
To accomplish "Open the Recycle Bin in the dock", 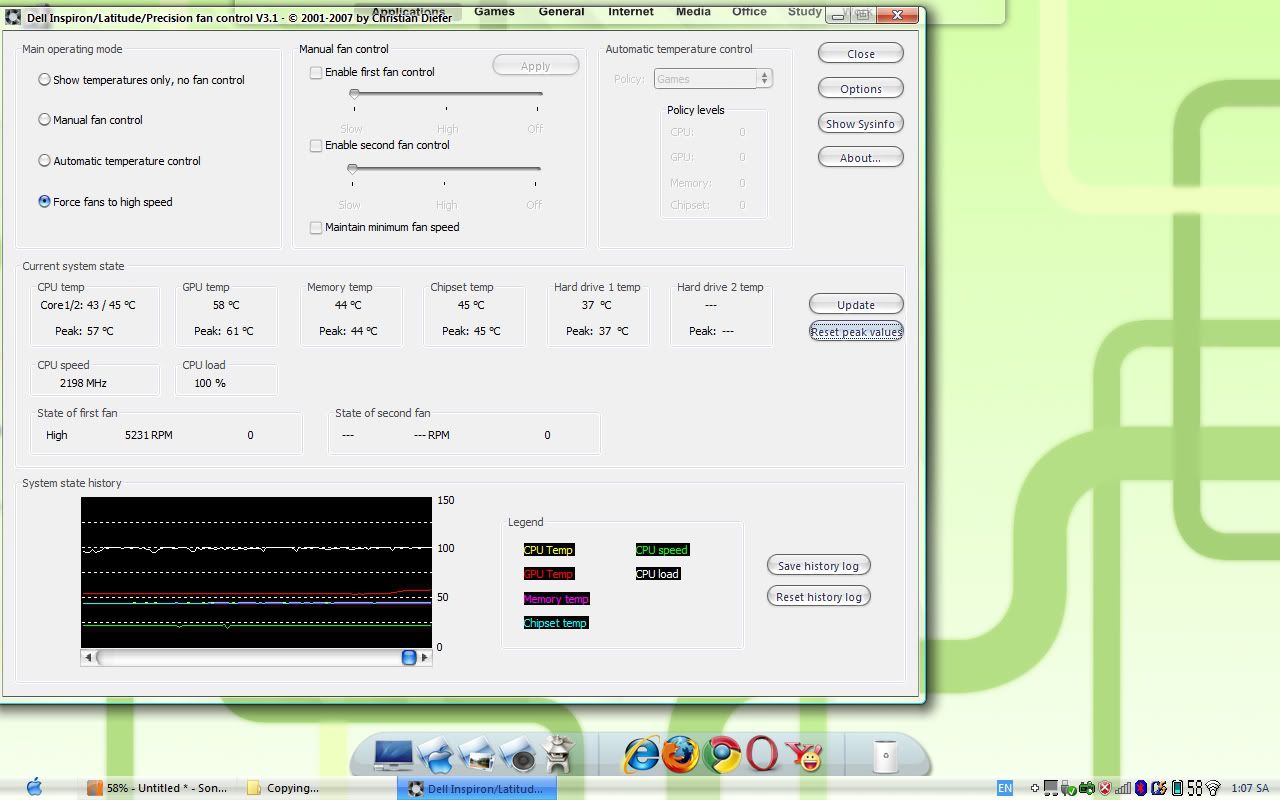I will 885,756.
